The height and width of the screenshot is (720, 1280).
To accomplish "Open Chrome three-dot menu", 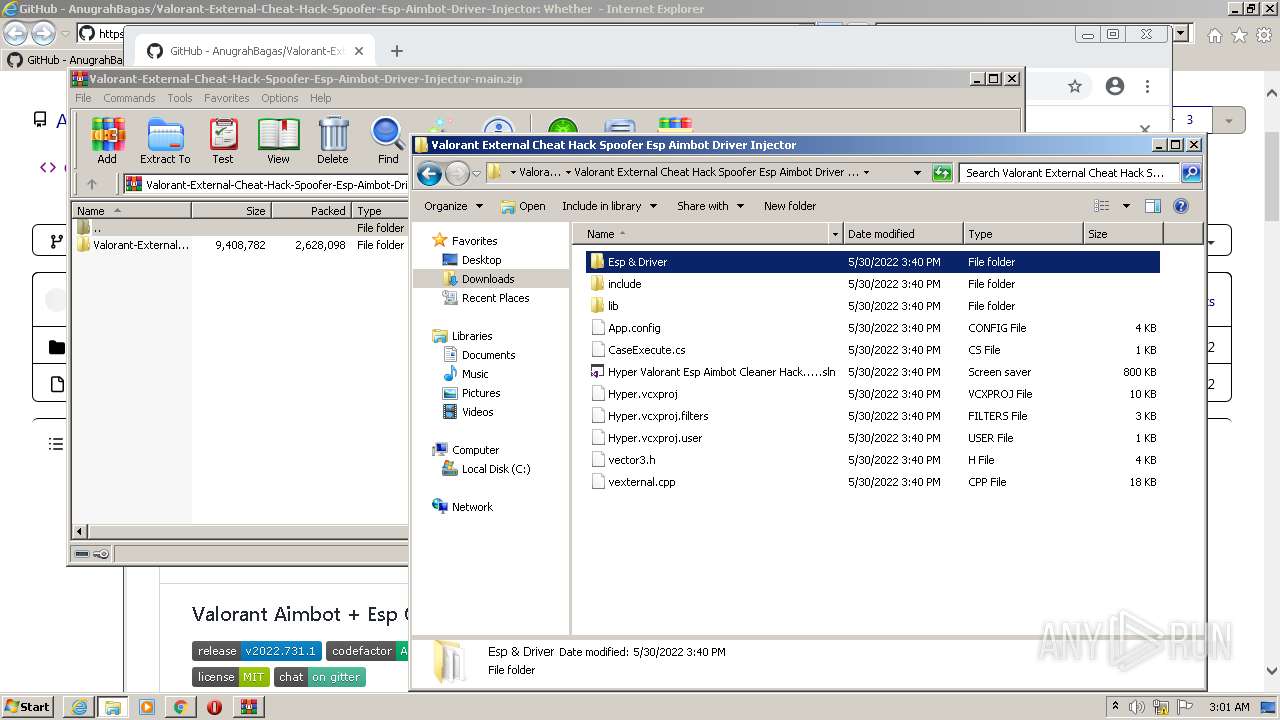I will pyautogui.click(x=1148, y=87).
